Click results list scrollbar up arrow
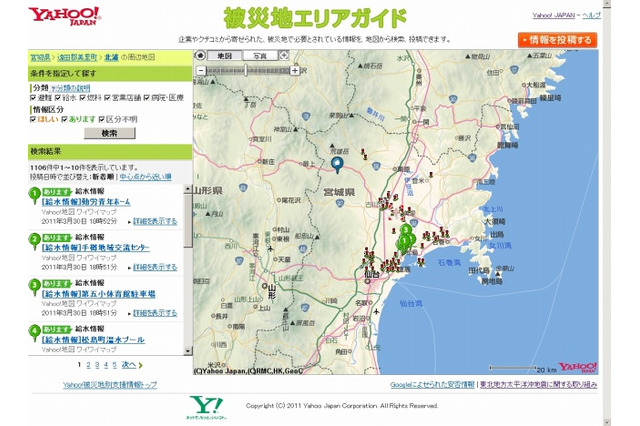The width and height of the screenshot is (640, 426). coord(188,189)
